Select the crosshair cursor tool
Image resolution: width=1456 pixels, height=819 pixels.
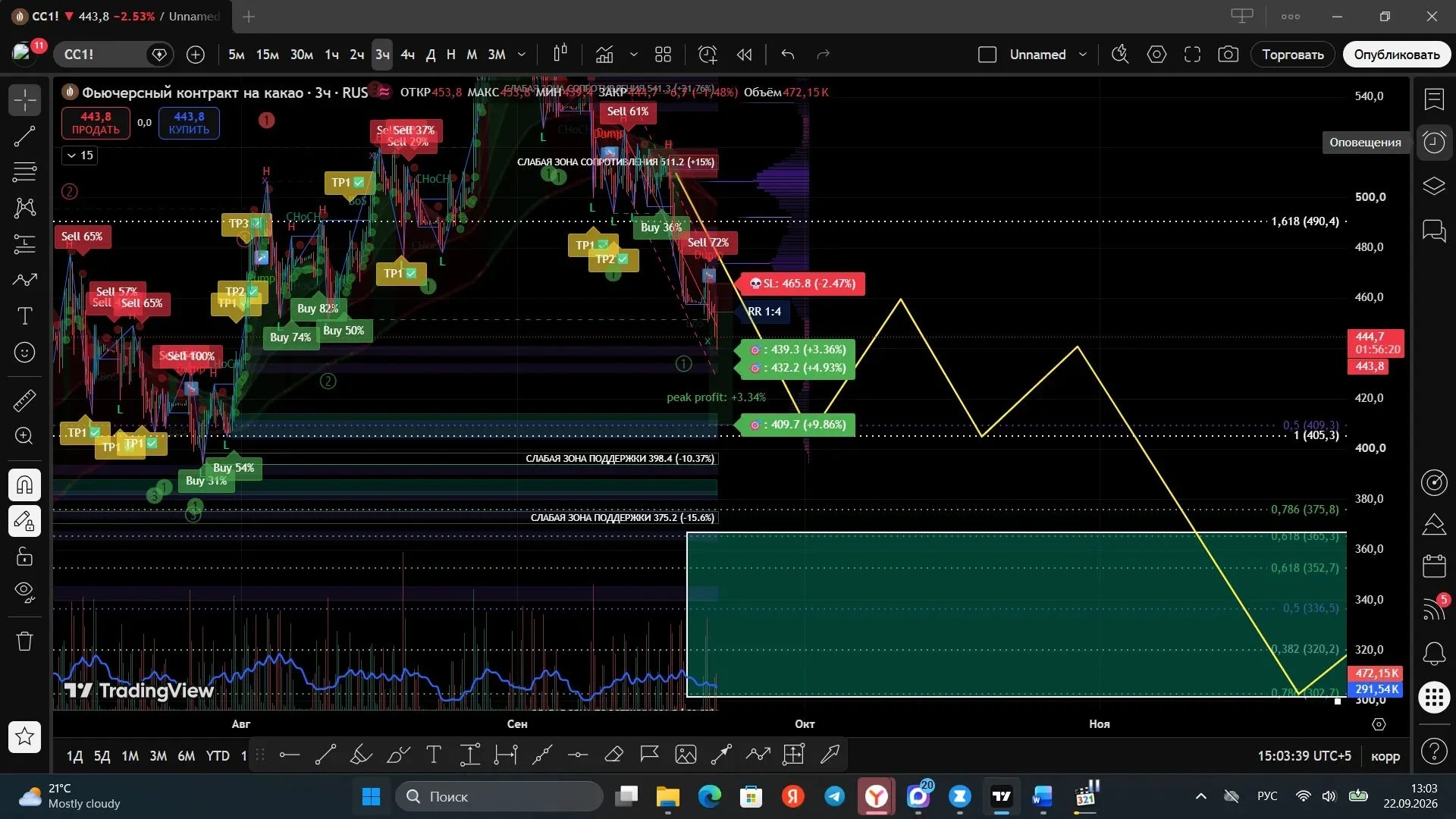tap(25, 100)
